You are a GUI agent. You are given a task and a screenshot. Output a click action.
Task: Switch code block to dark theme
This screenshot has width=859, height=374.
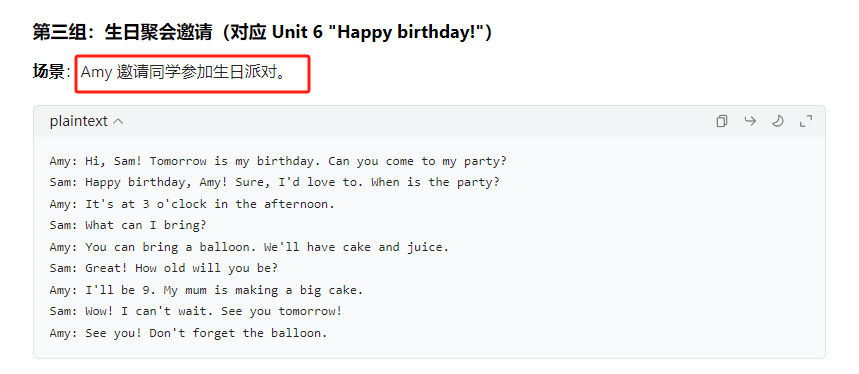click(777, 121)
